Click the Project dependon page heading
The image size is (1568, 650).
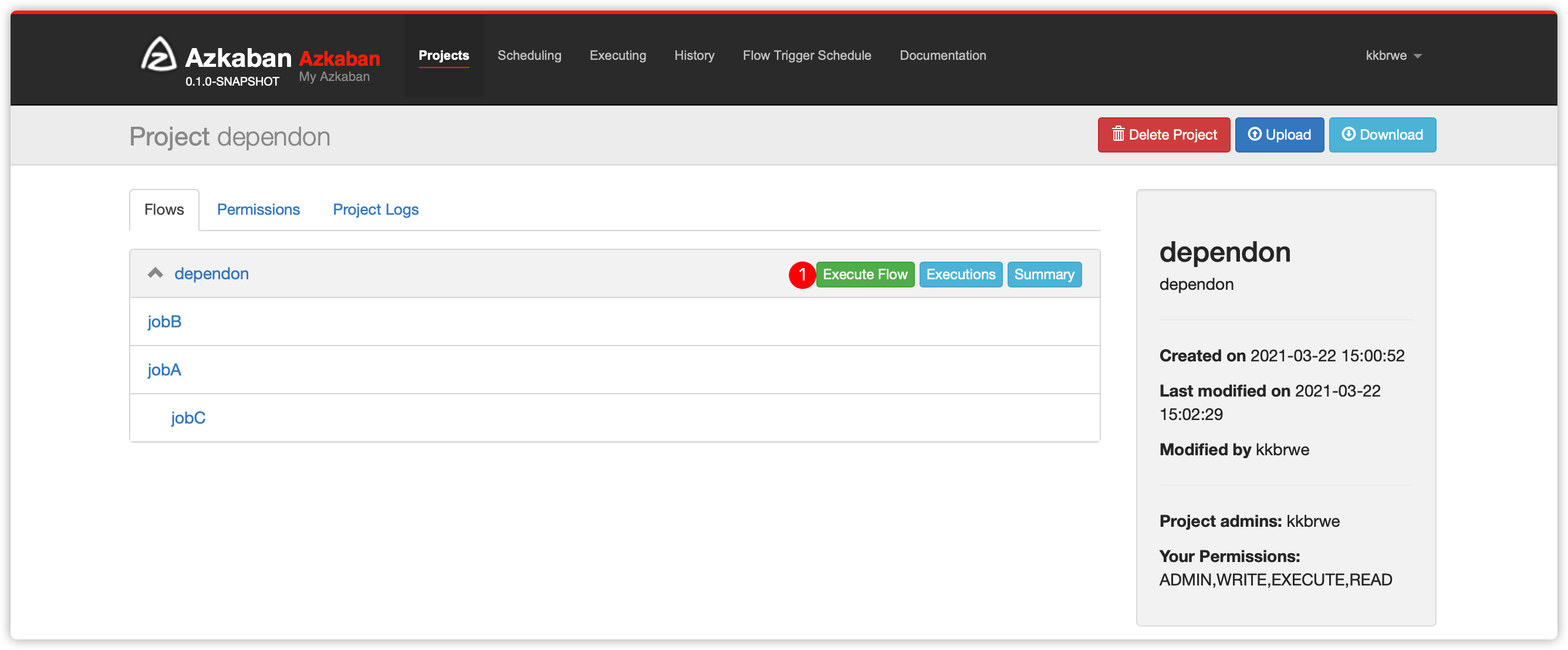pyautogui.click(x=229, y=136)
